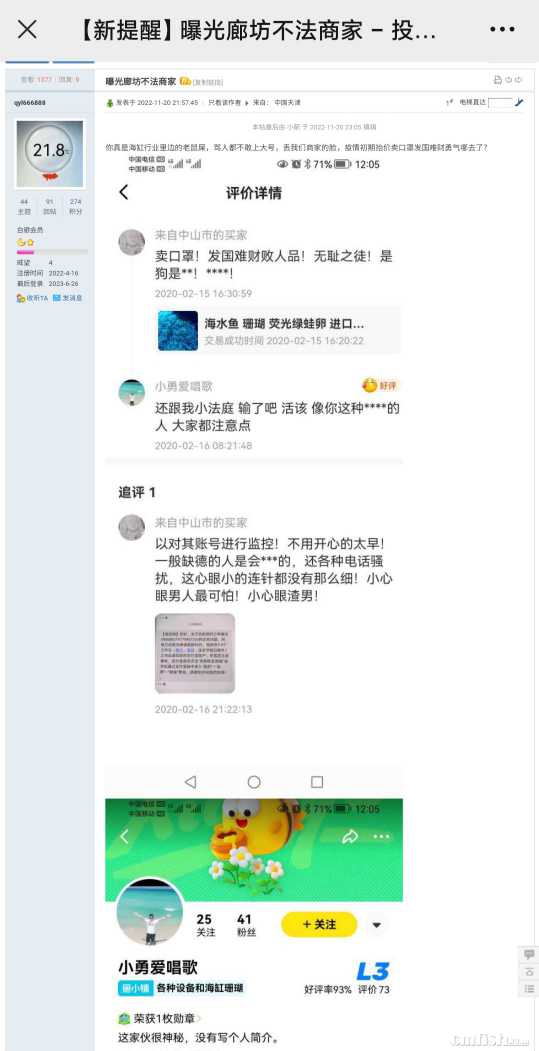
Task: Expand the 荣获1枚勋章 chevron
Action: click(198, 1019)
